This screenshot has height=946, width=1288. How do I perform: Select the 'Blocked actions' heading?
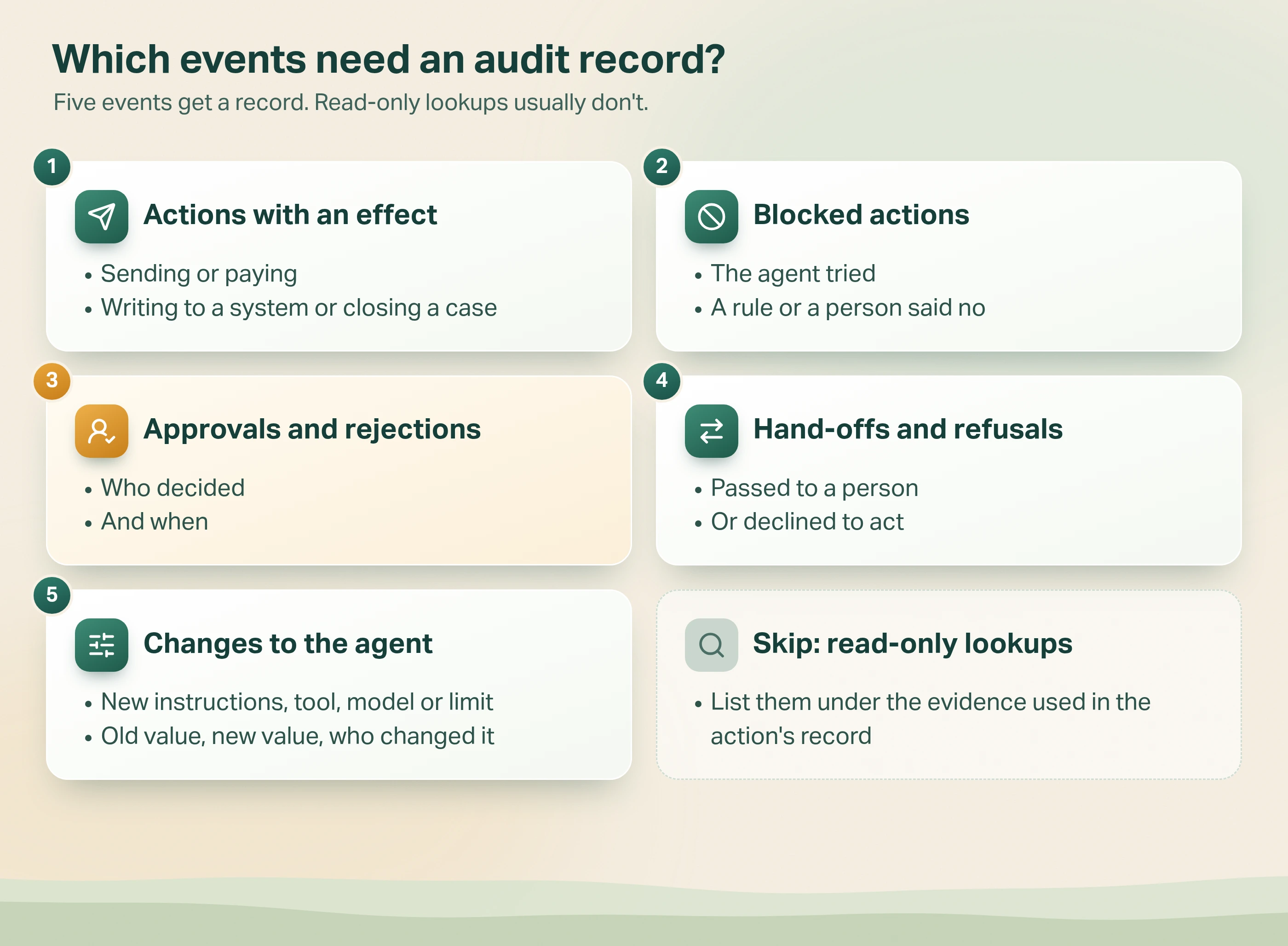[861, 215]
